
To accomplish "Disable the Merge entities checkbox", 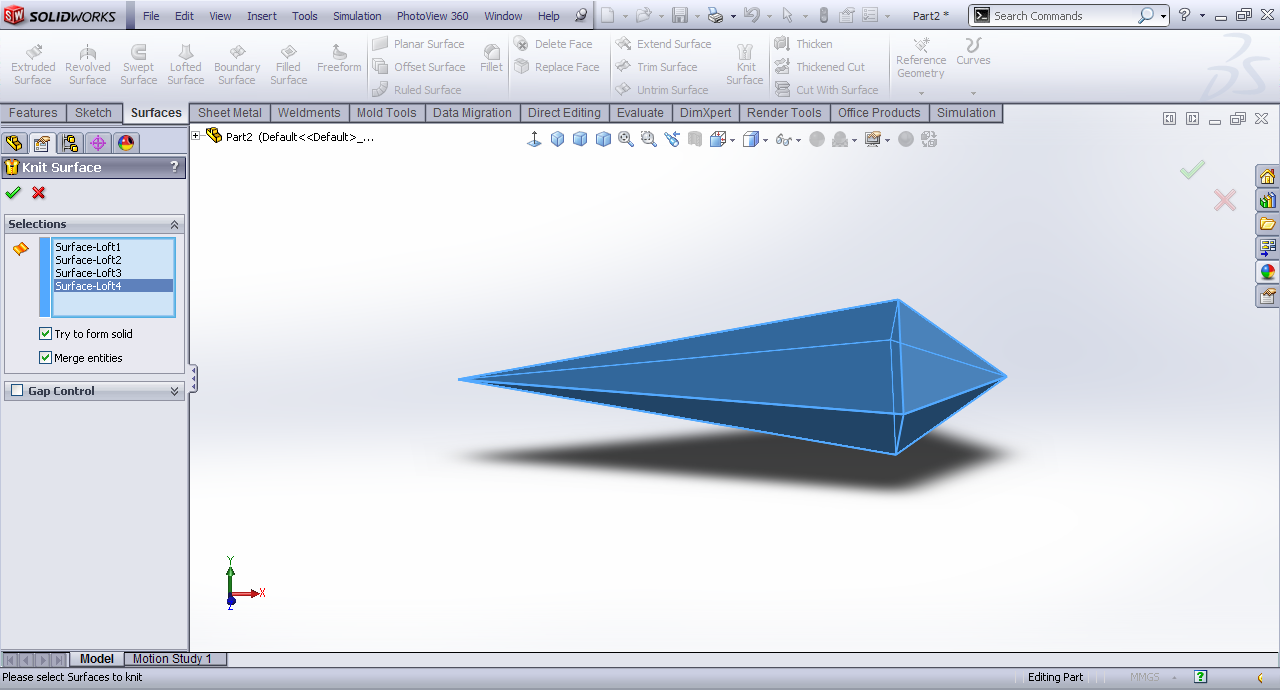I will coord(45,358).
